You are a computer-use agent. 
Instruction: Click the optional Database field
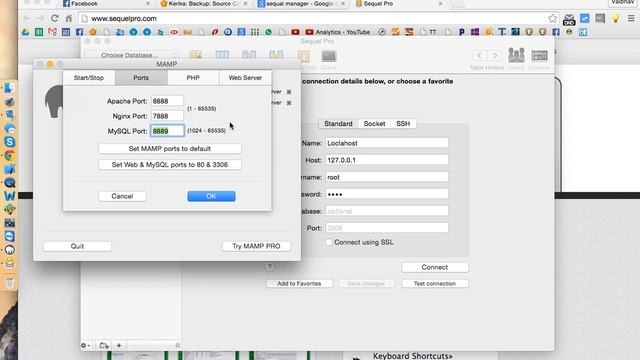387,211
